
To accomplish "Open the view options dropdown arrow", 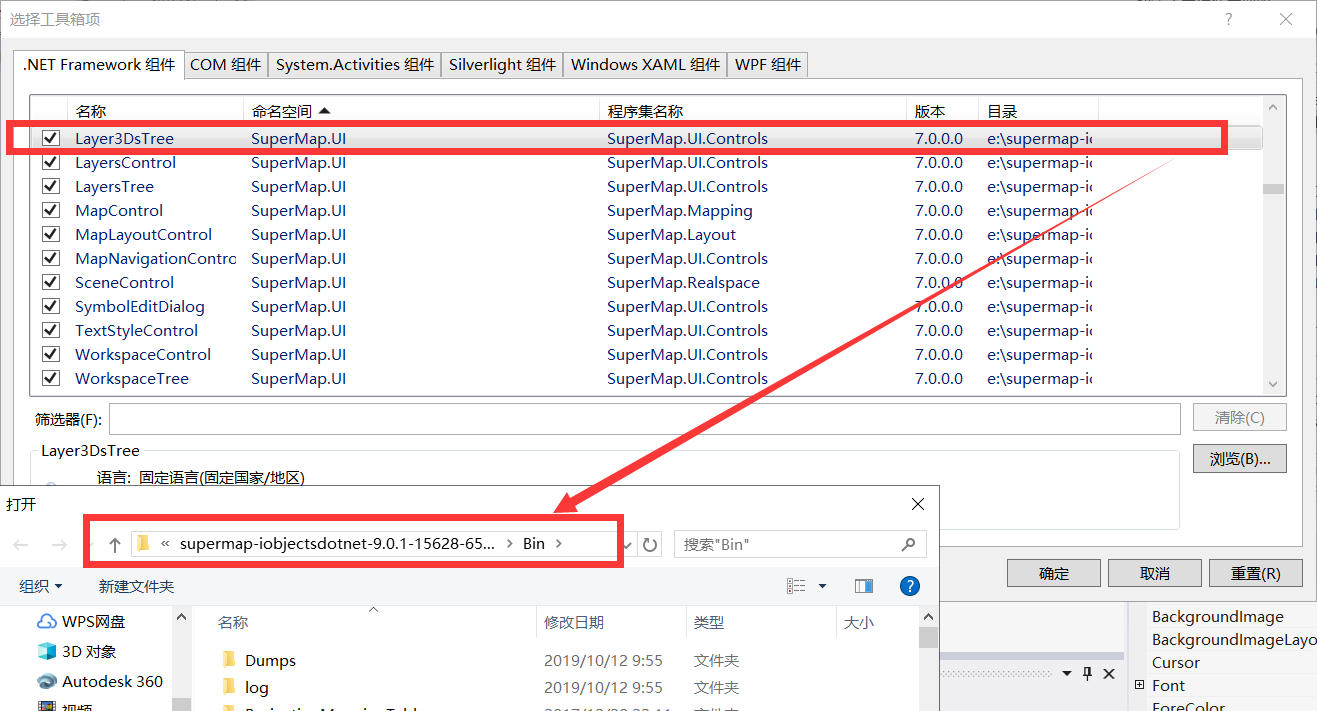I will tap(823, 586).
